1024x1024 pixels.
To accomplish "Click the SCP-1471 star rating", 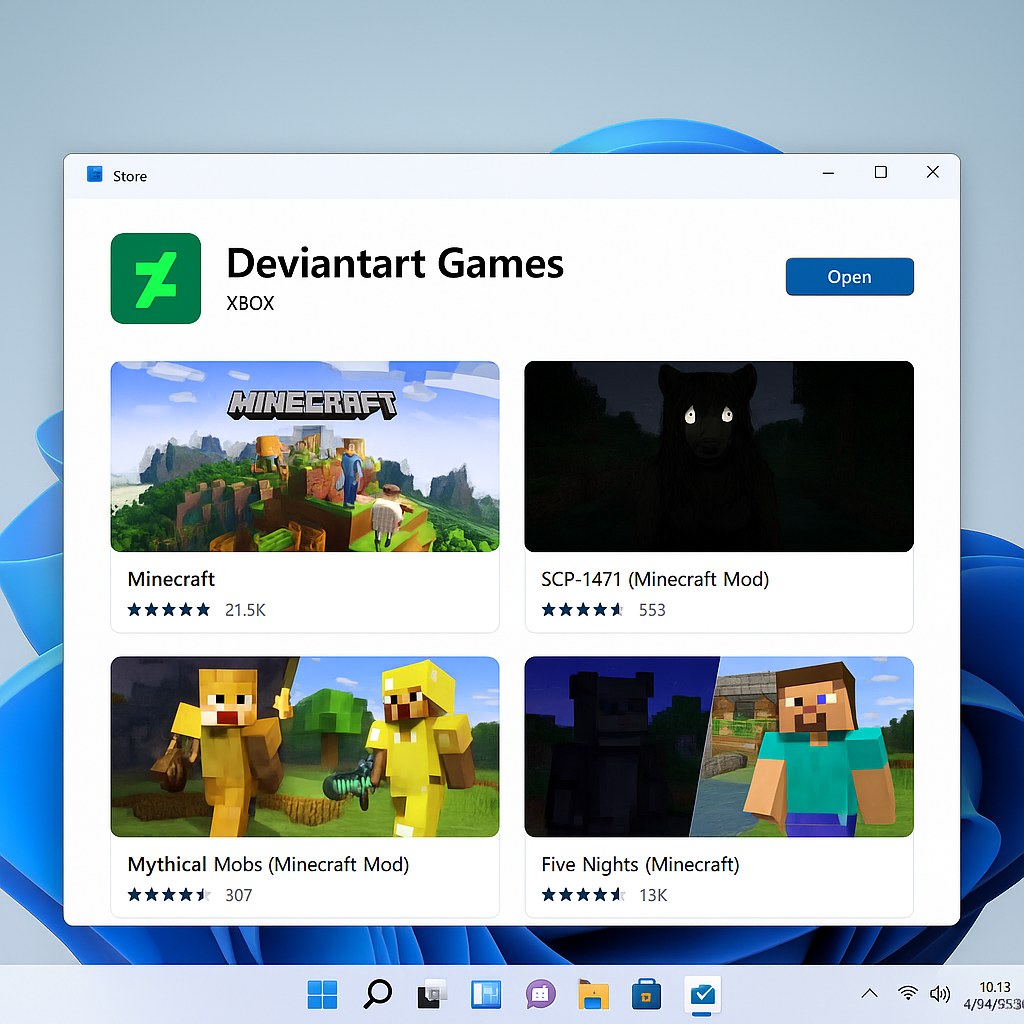I will click(583, 610).
